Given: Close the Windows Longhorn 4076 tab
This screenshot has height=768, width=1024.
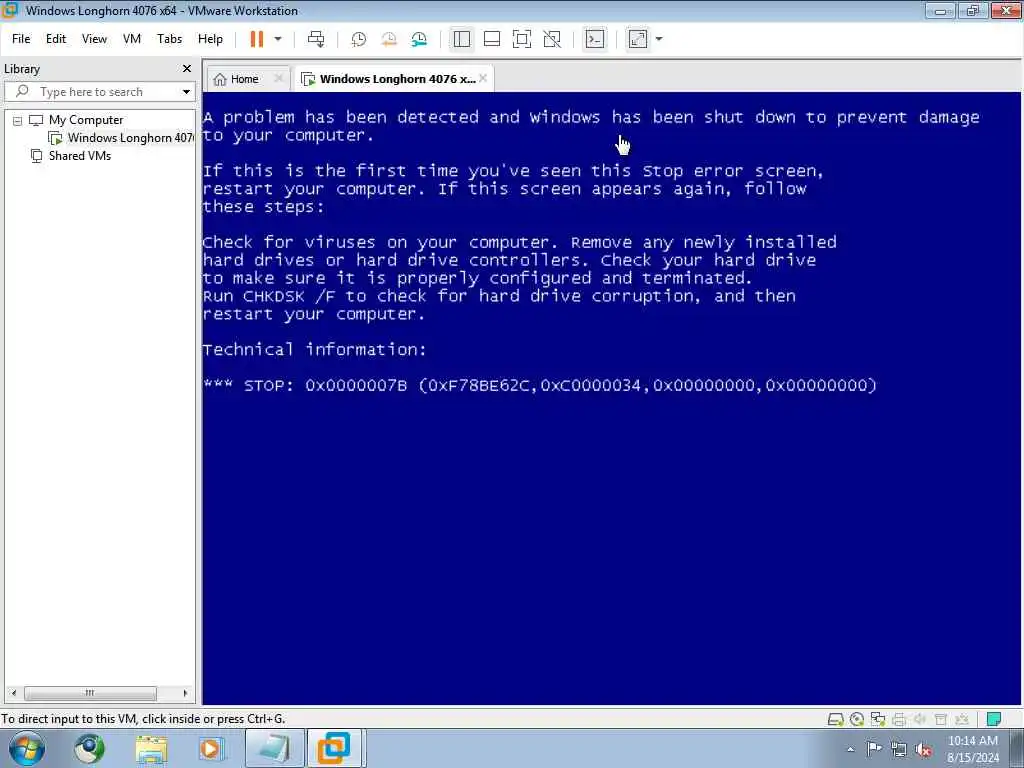Looking at the screenshot, I should [483, 78].
